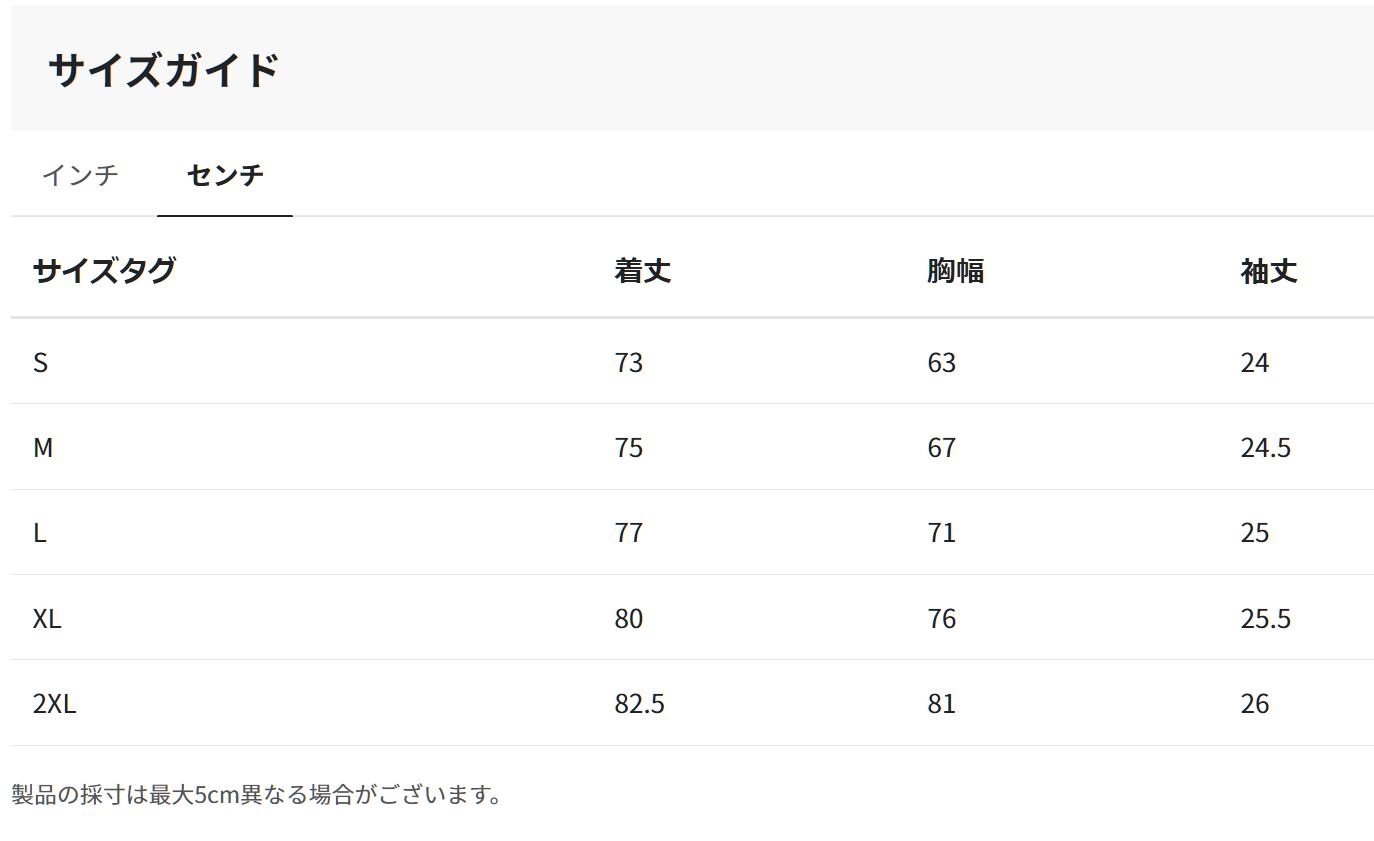Click the サイズタグ column header
The width and height of the screenshot is (1374, 841).
104,270
